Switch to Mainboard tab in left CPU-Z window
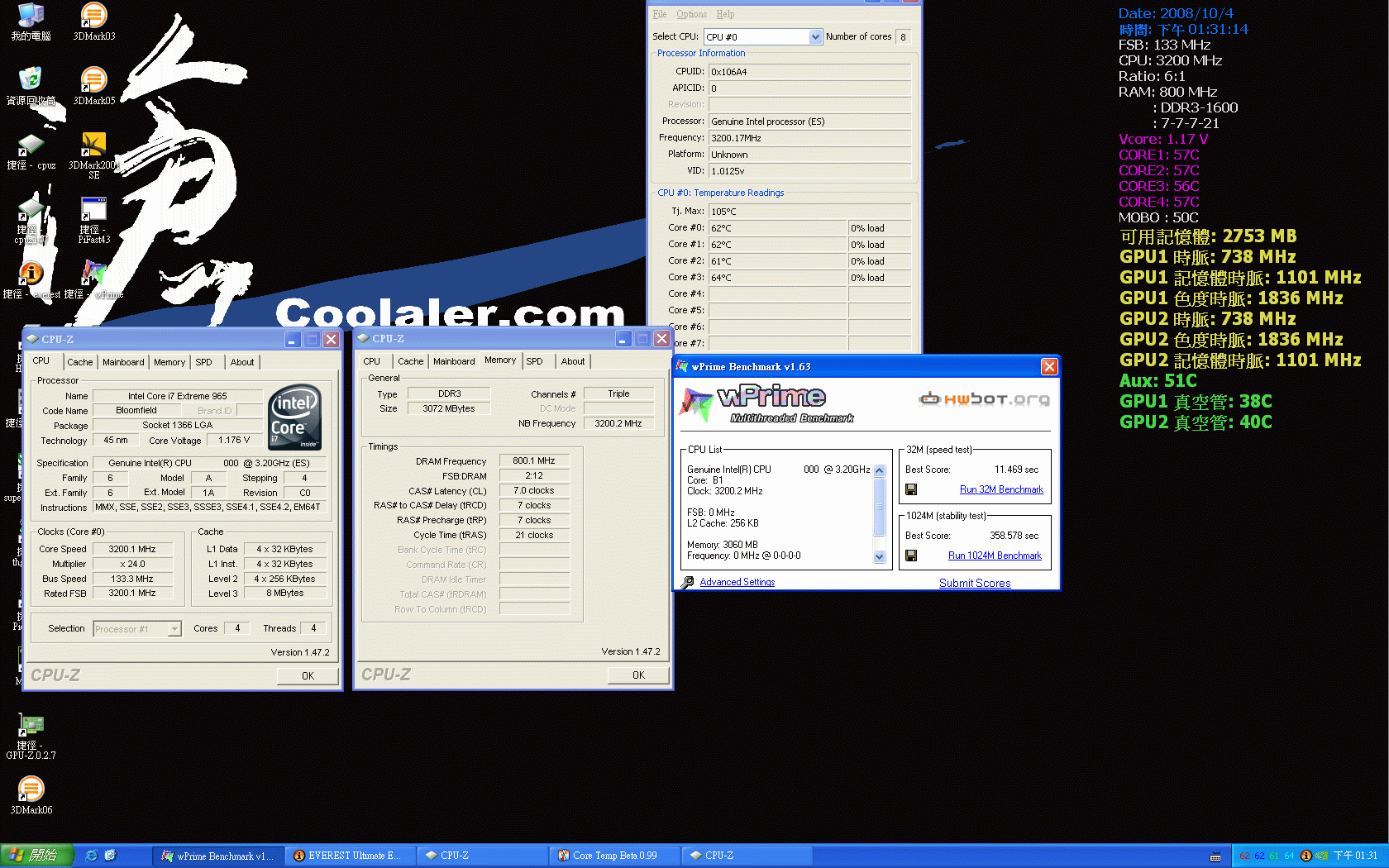 point(123,362)
